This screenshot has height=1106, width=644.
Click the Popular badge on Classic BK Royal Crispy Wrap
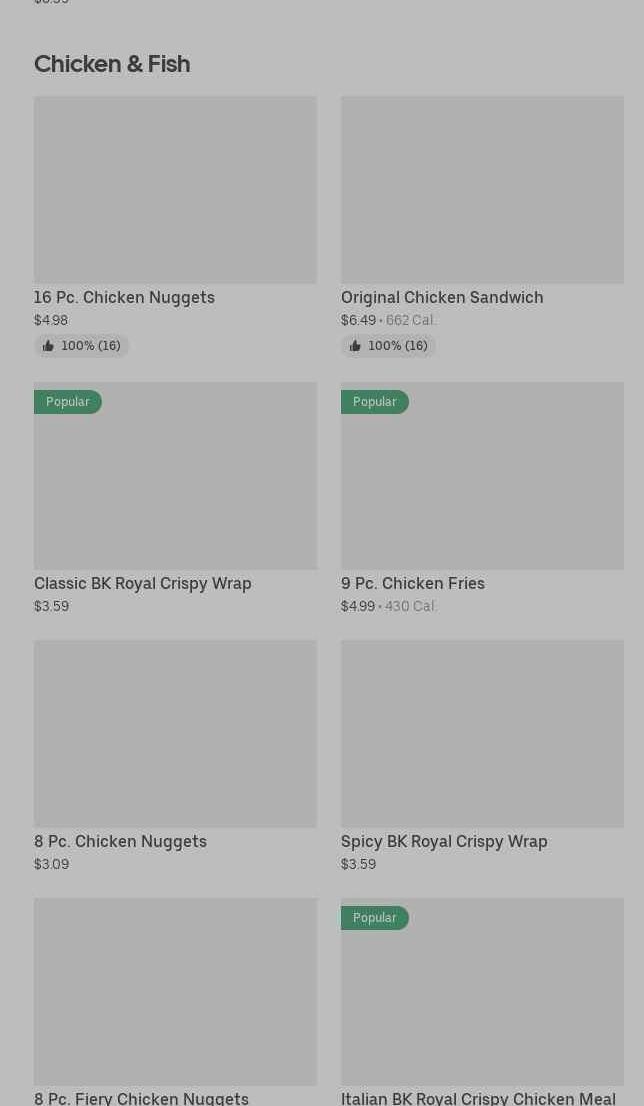tap(68, 402)
